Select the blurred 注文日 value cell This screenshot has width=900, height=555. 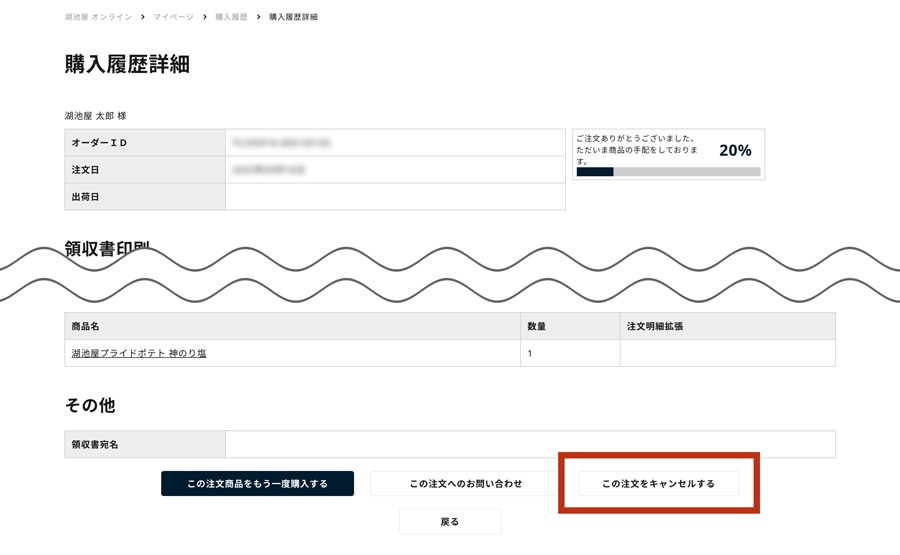tap(395, 170)
